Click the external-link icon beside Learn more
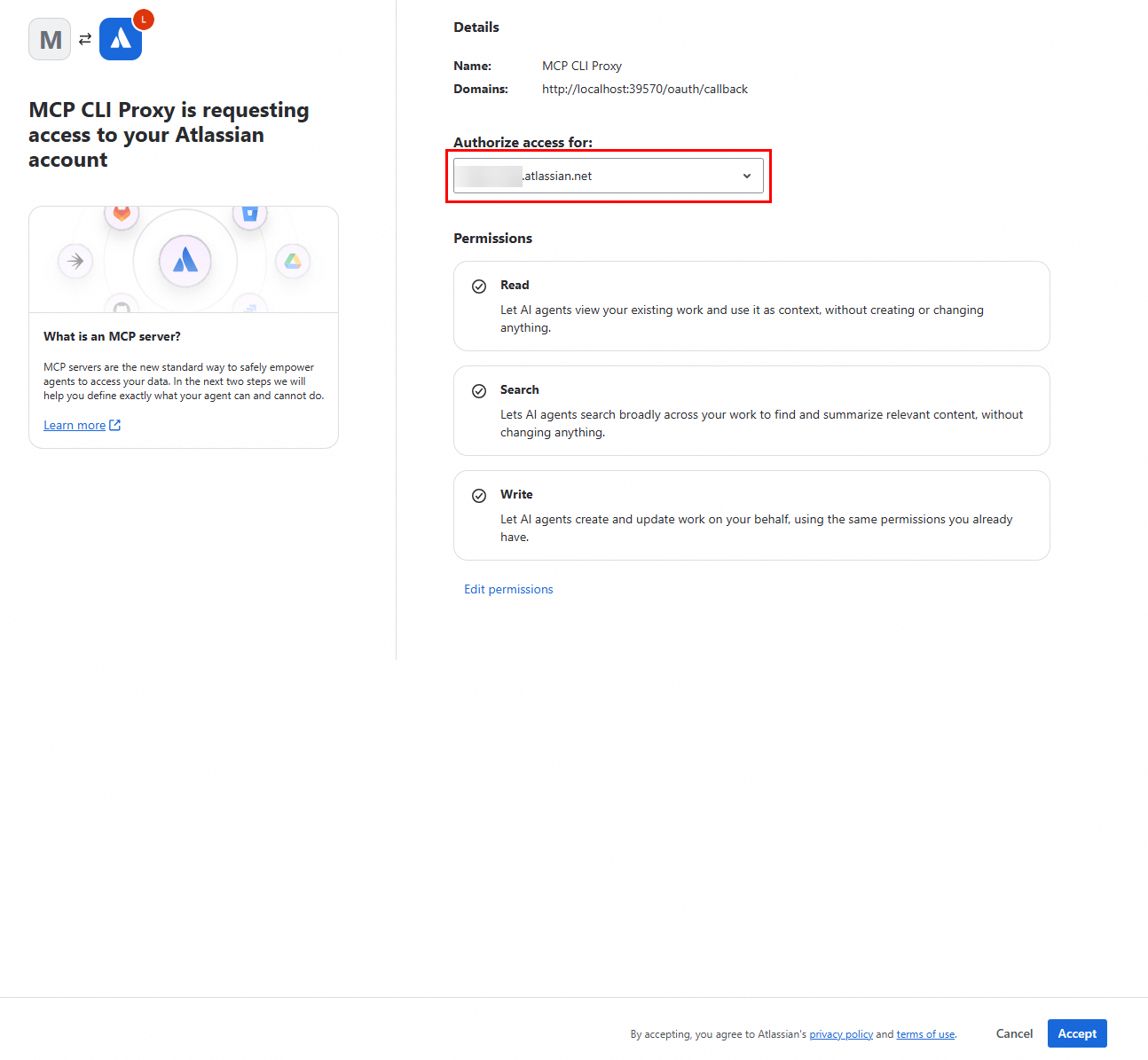Image resolution: width=1148 pixels, height=1060 pixels. coord(114,425)
